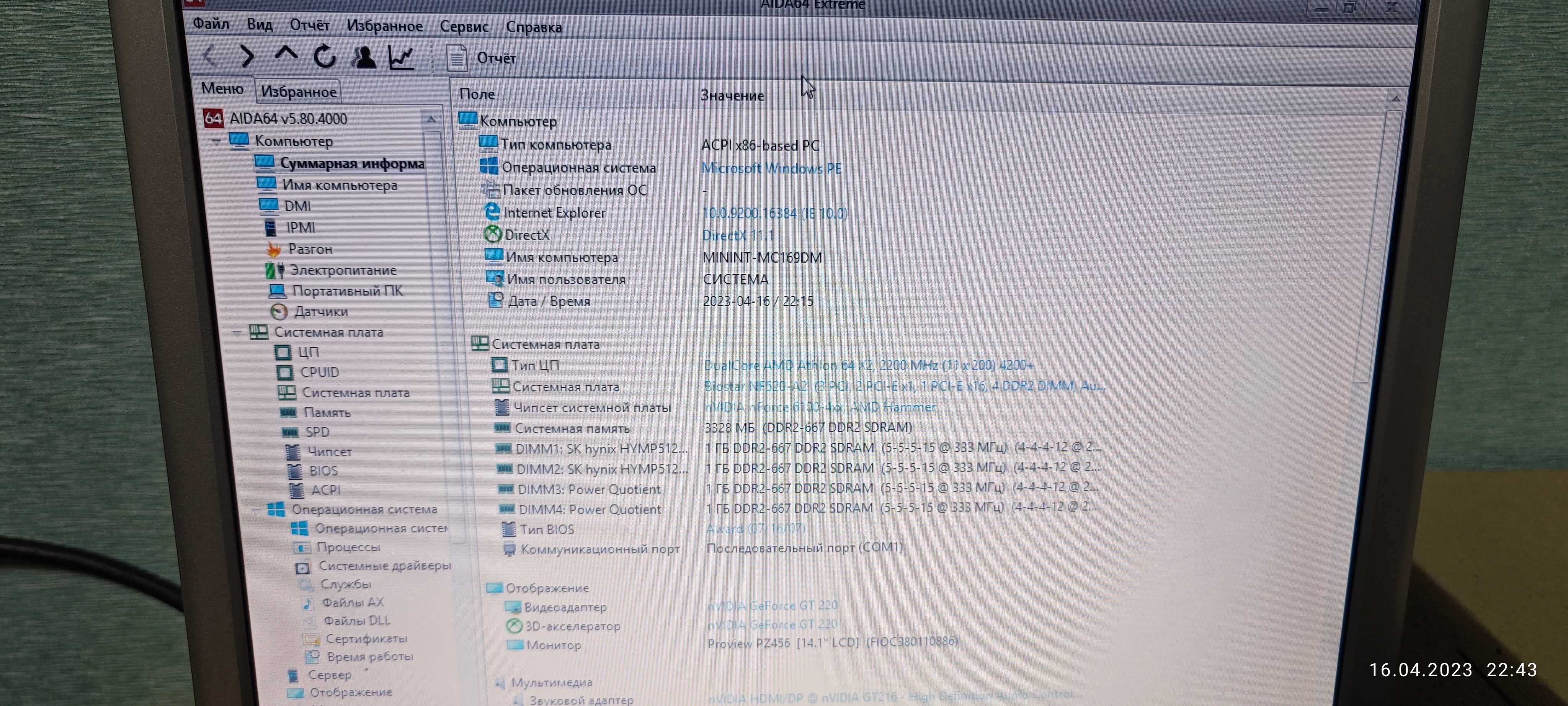Click the Монитор icon in list
The width and height of the screenshot is (1568, 706).
(x=515, y=644)
